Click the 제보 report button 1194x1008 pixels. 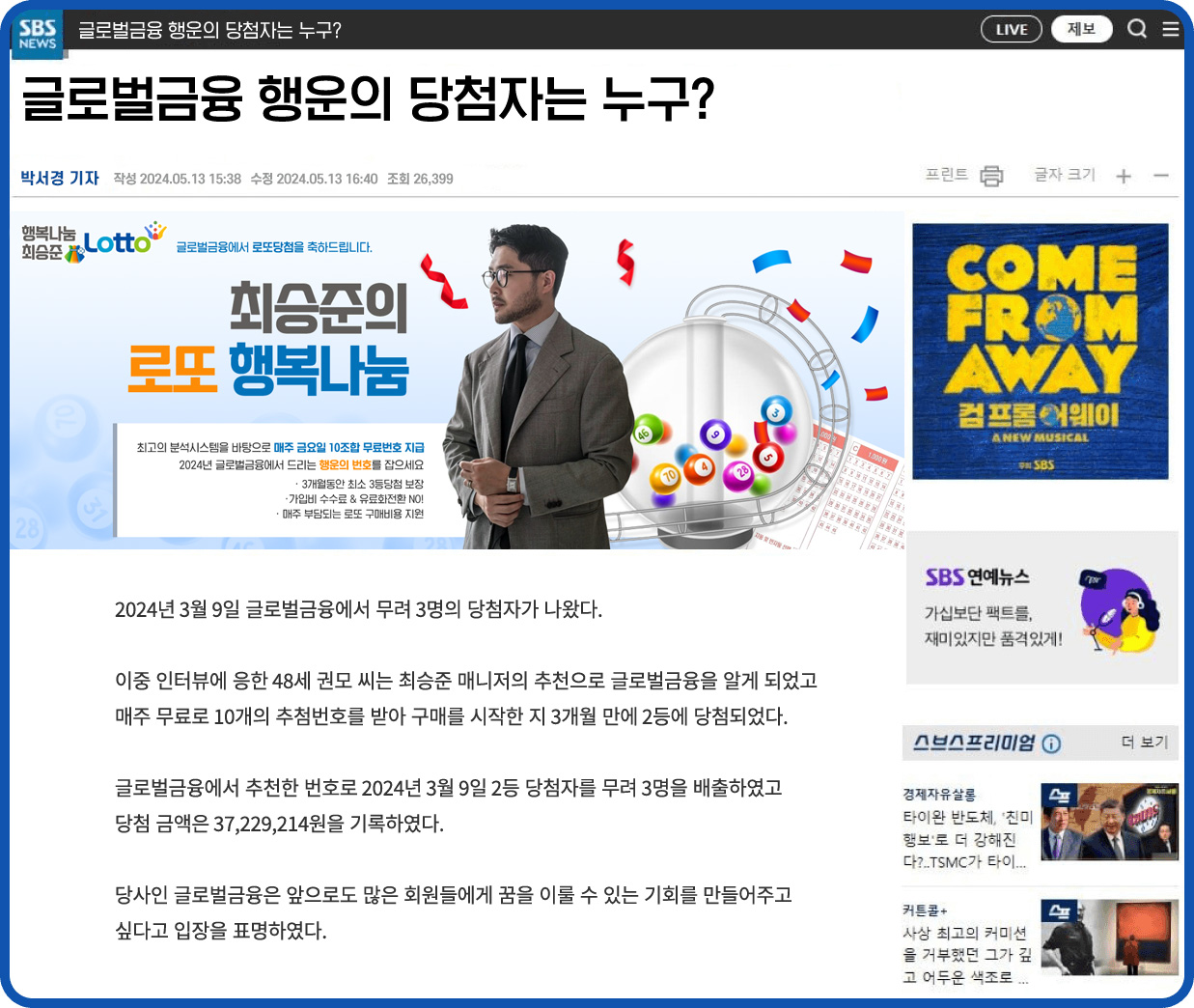tap(1081, 29)
